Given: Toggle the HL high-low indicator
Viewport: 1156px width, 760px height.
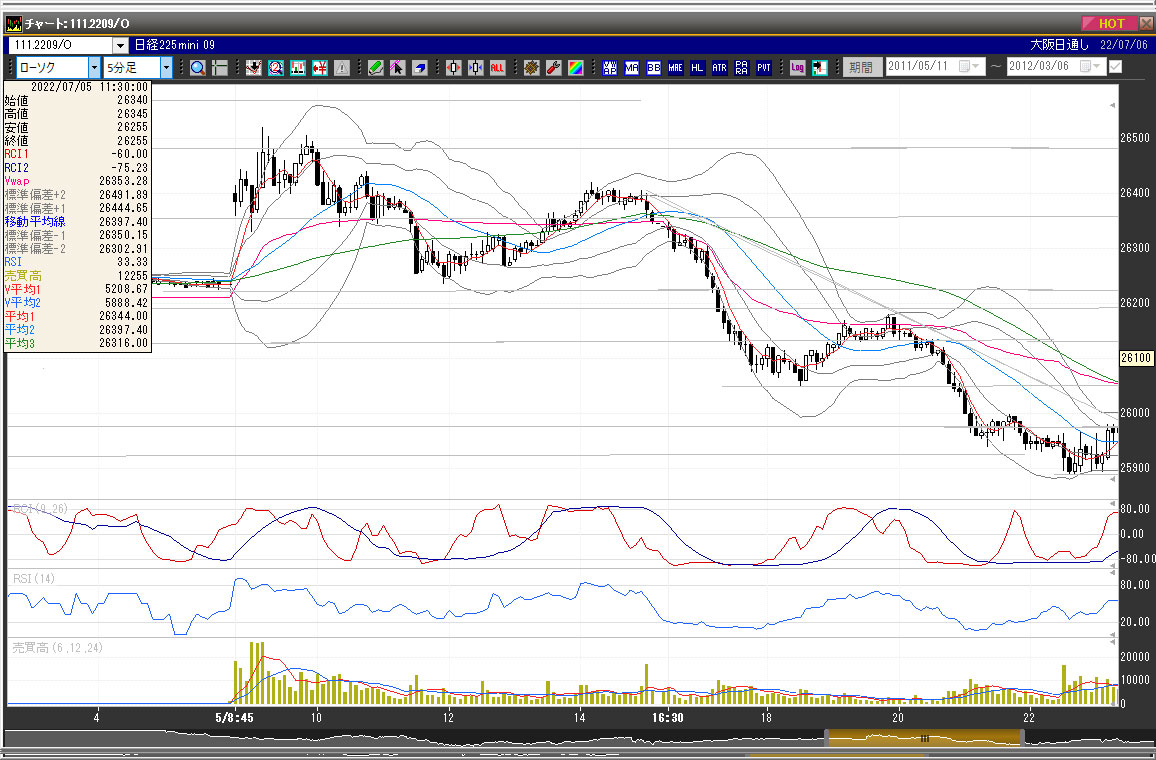Looking at the screenshot, I should click(x=697, y=68).
